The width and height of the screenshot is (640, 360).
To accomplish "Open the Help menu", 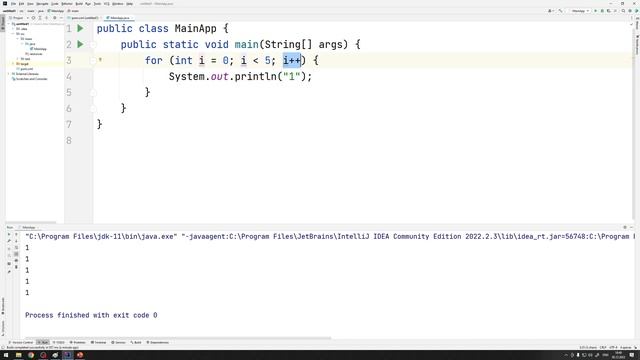I will click(x=129, y=4).
